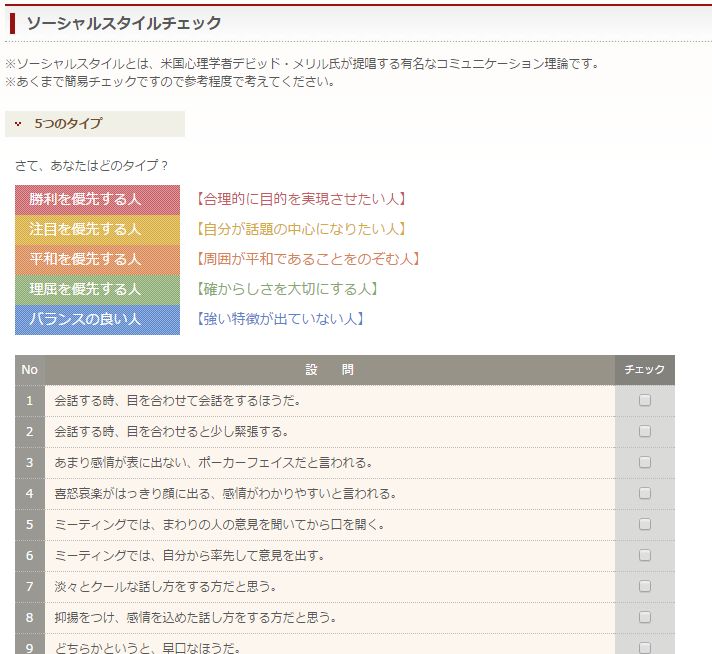Tick the question 6 checkbox

(644, 555)
